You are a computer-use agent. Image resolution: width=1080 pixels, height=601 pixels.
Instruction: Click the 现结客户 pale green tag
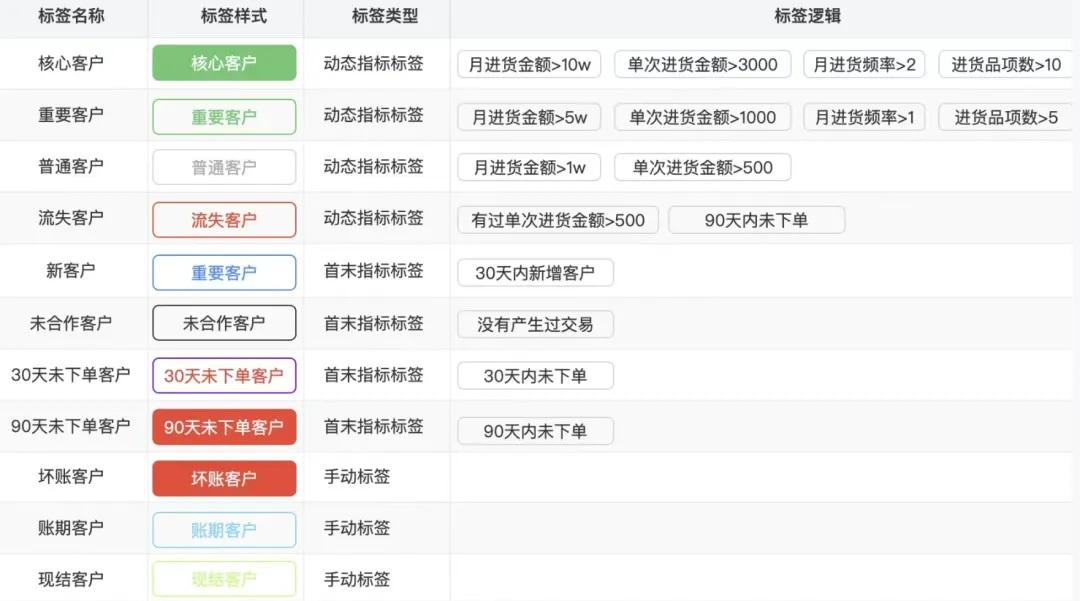click(223, 579)
